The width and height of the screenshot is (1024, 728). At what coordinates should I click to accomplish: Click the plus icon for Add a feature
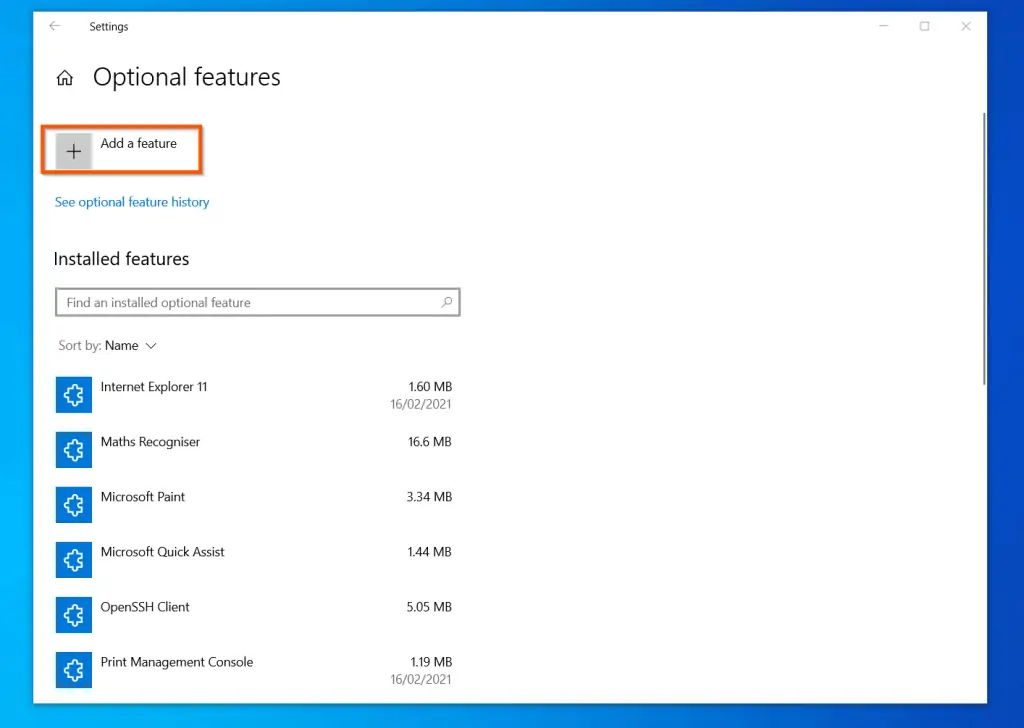click(x=74, y=151)
